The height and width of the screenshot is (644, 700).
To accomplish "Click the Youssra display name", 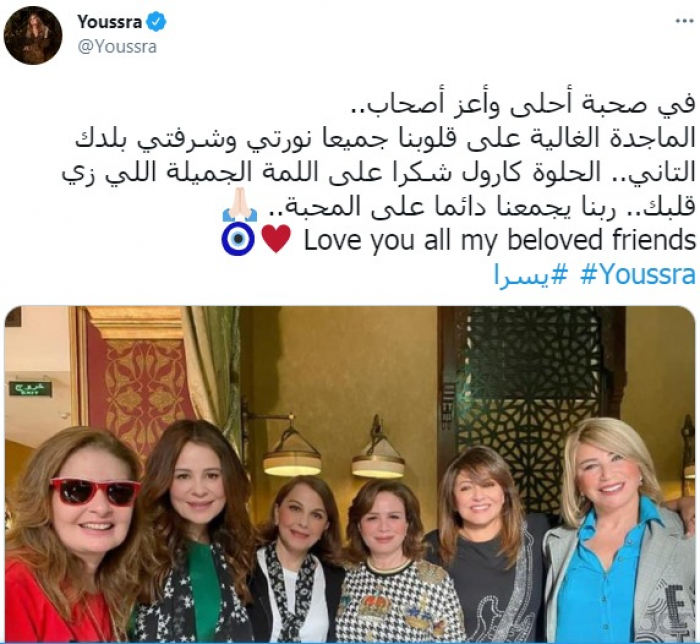I will (x=109, y=21).
